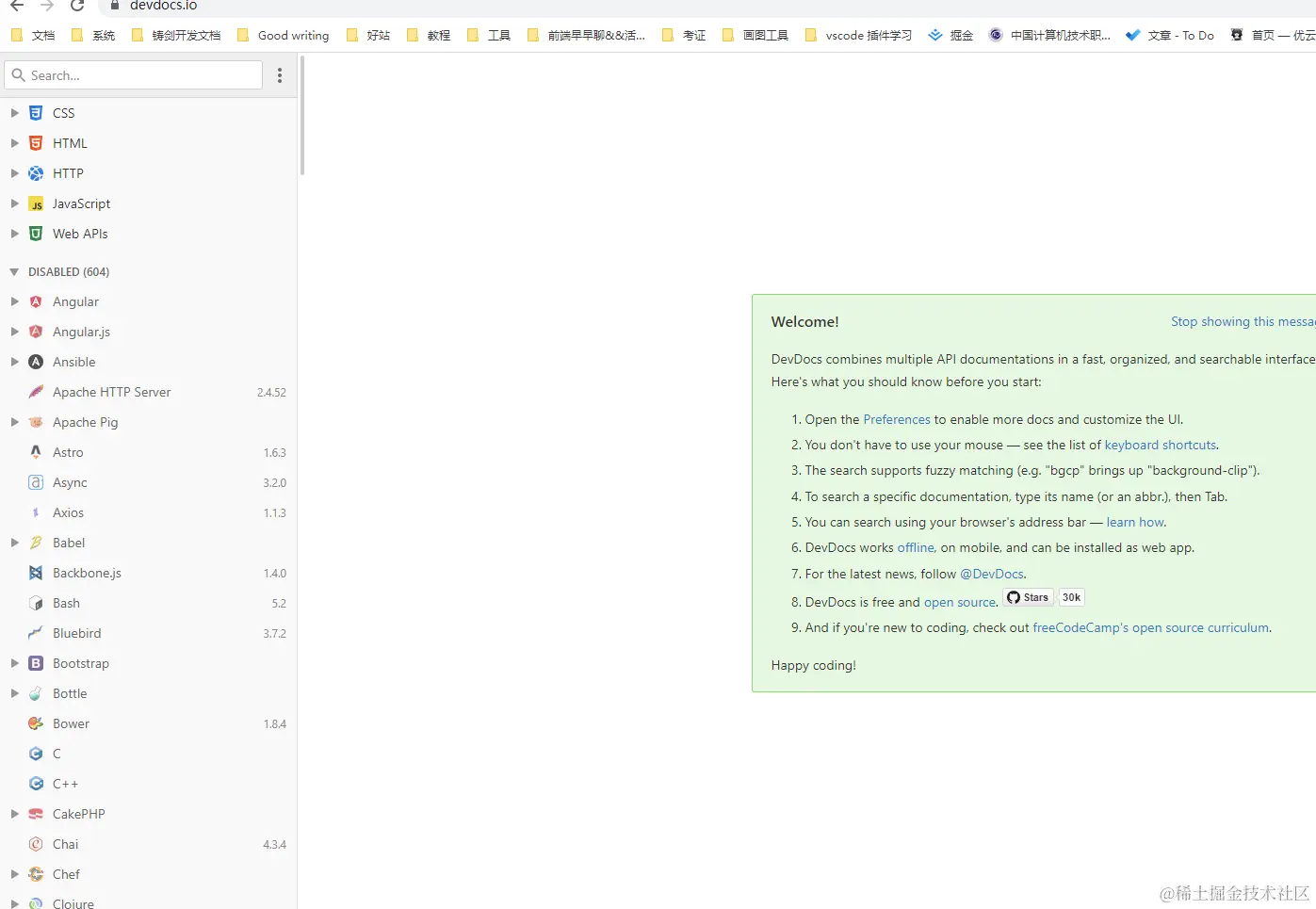Click the C language icon
Viewport: 1316px width, 909px height.
[x=36, y=754]
